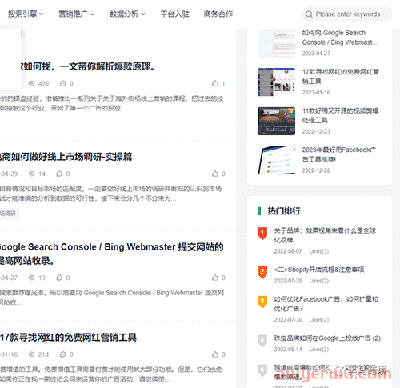Open Google Search Console / Bing Webmaster article

[111, 253]
